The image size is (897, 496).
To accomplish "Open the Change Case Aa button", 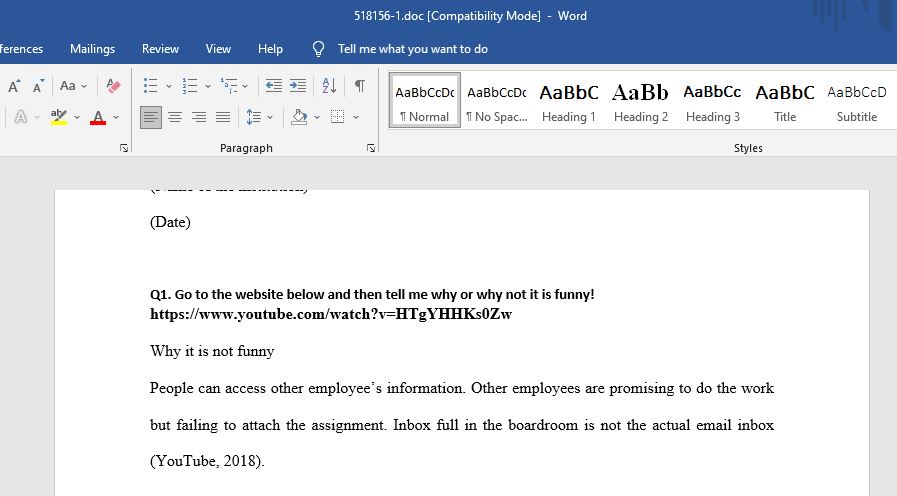I will (x=68, y=86).
